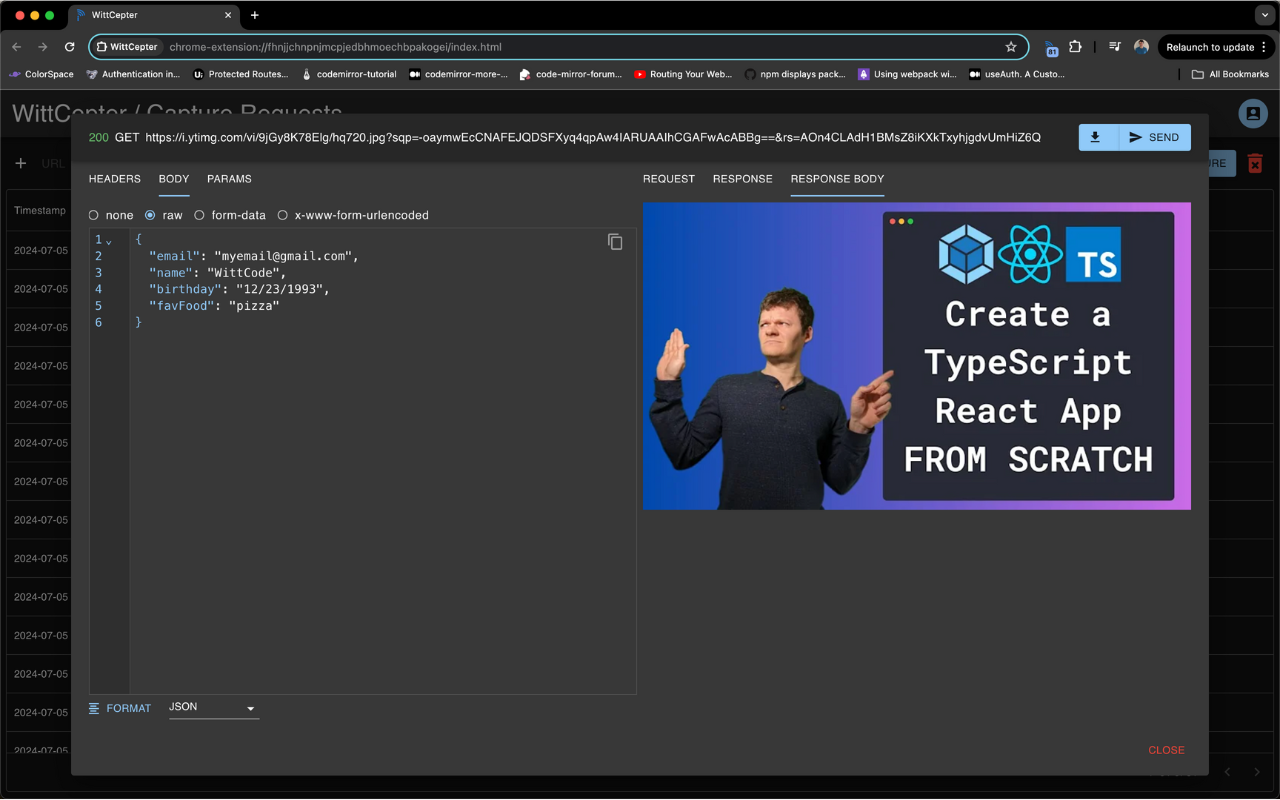This screenshot has height=800, width=1280.
Task: Switch to the HEADERS tab
Action: coord(115,179)
